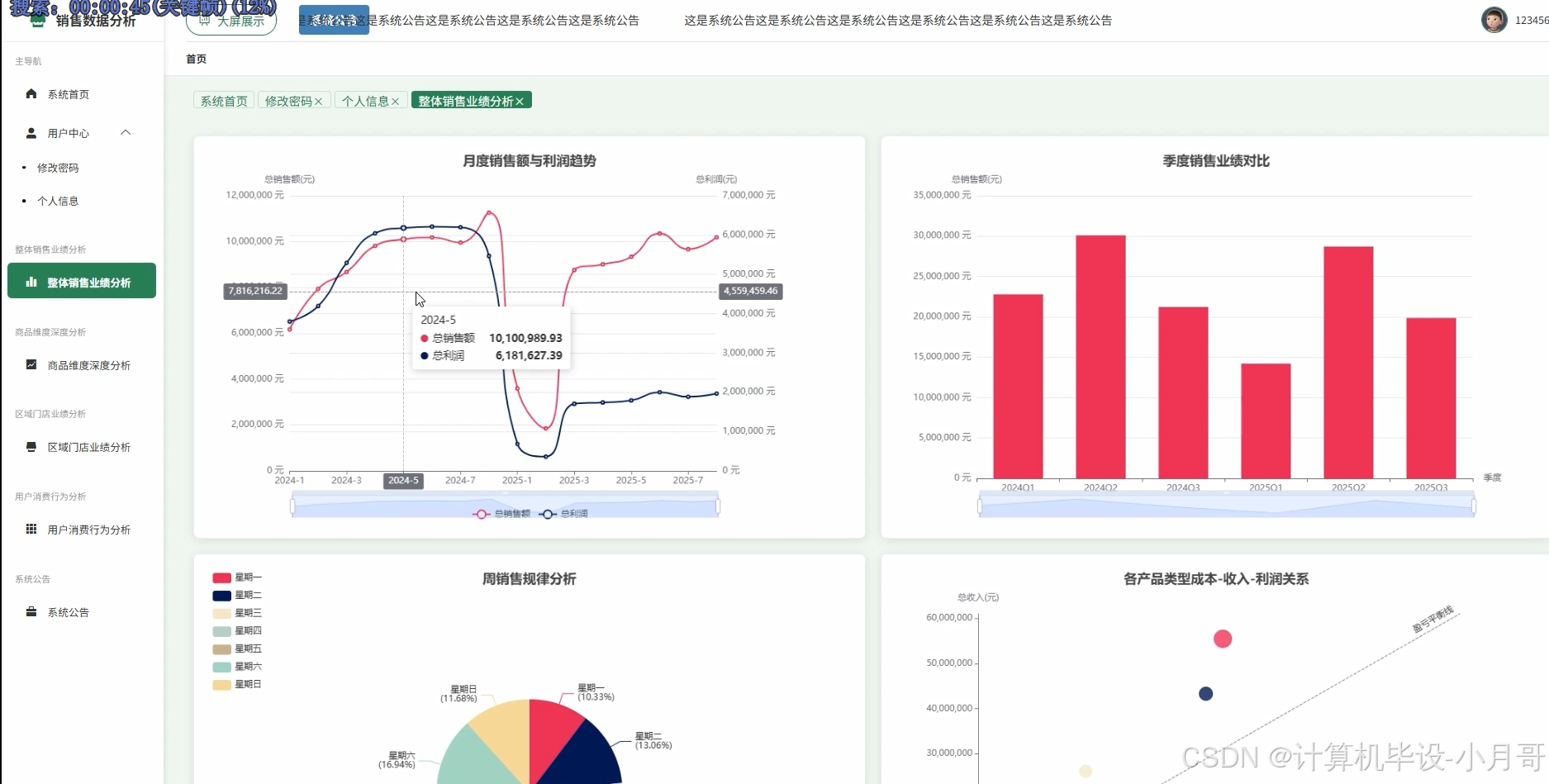The image size is (1549, 784).
Task: Close the 整体销售业绩分析 tab
Action: (x=520, y=102)
